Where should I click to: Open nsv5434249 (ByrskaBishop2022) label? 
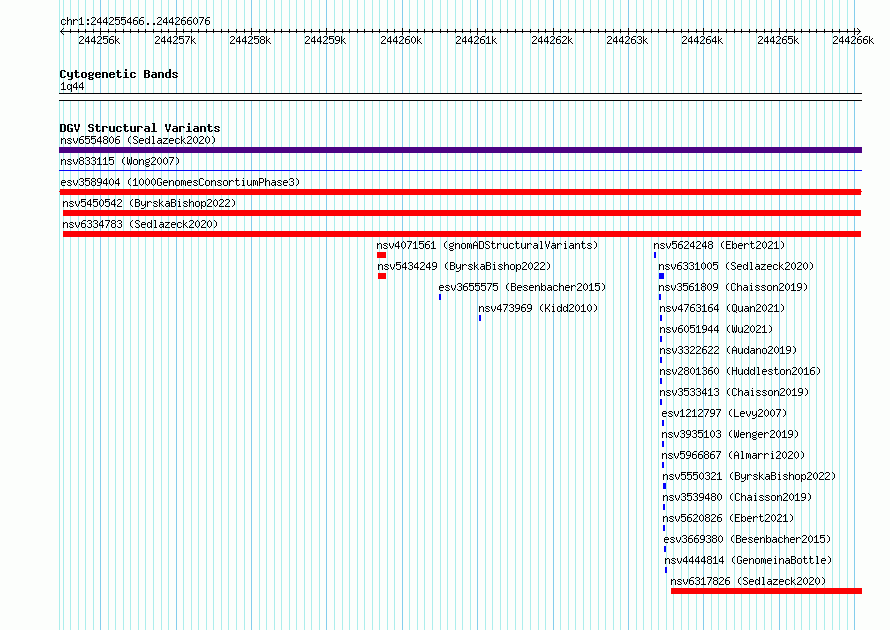pos(464,266)
